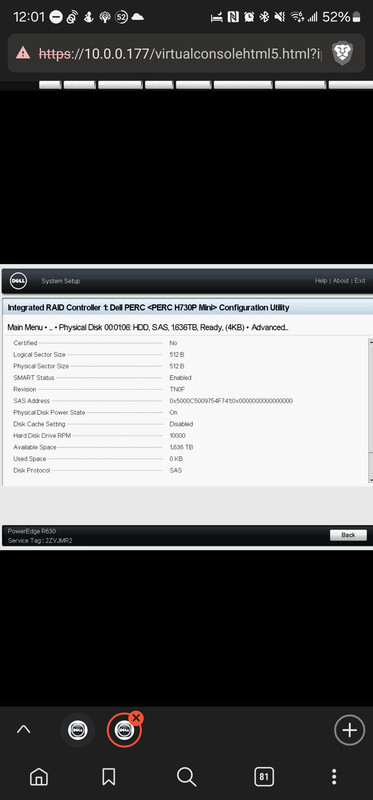Click the Advanced... breadcrumb
Viewport: 373px width, 800px height.
270,327
